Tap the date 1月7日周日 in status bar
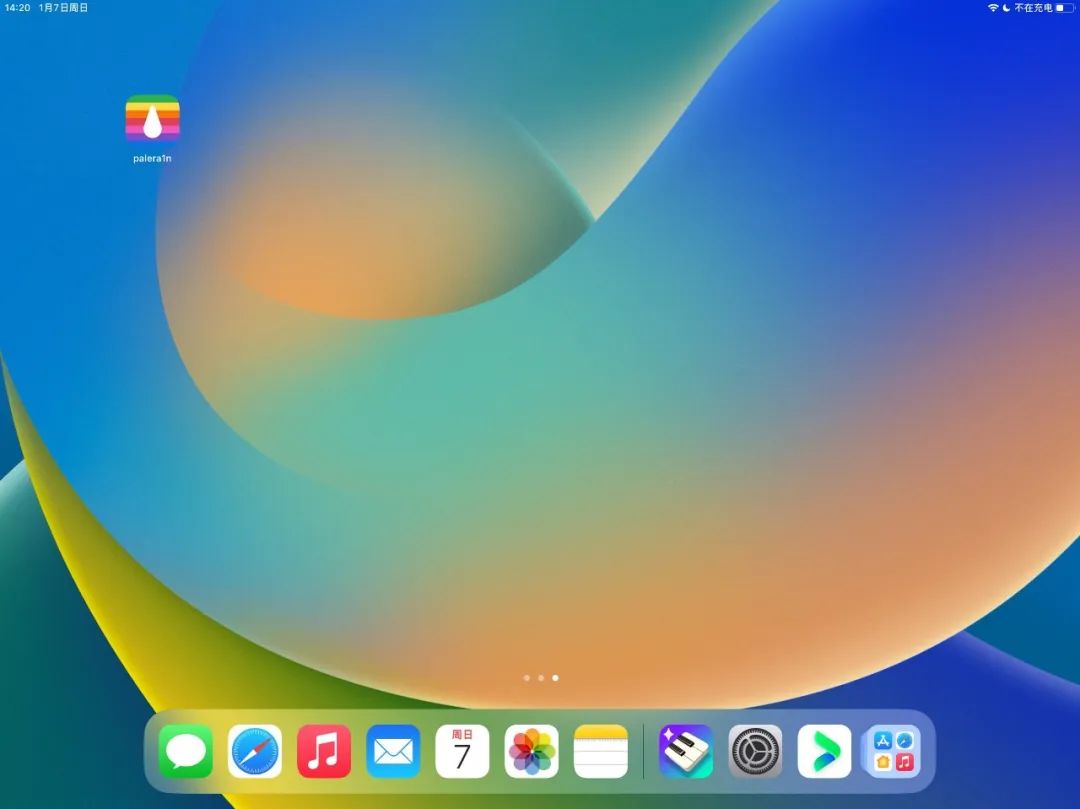Screen dimensions: 1080x809 (63, 8)
